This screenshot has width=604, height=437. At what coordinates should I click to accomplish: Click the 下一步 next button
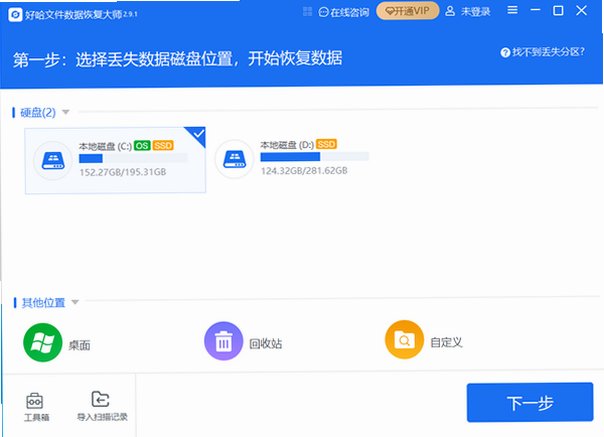coord(530,402)
